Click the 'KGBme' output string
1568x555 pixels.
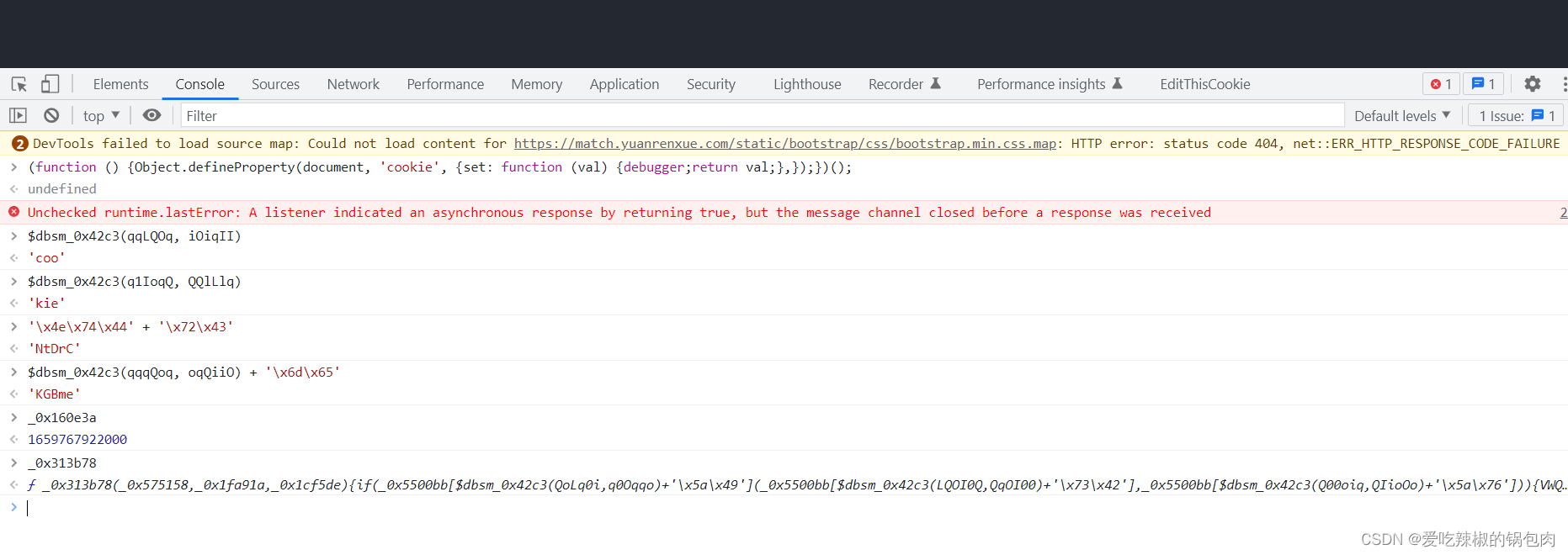[x=54, y=394]
